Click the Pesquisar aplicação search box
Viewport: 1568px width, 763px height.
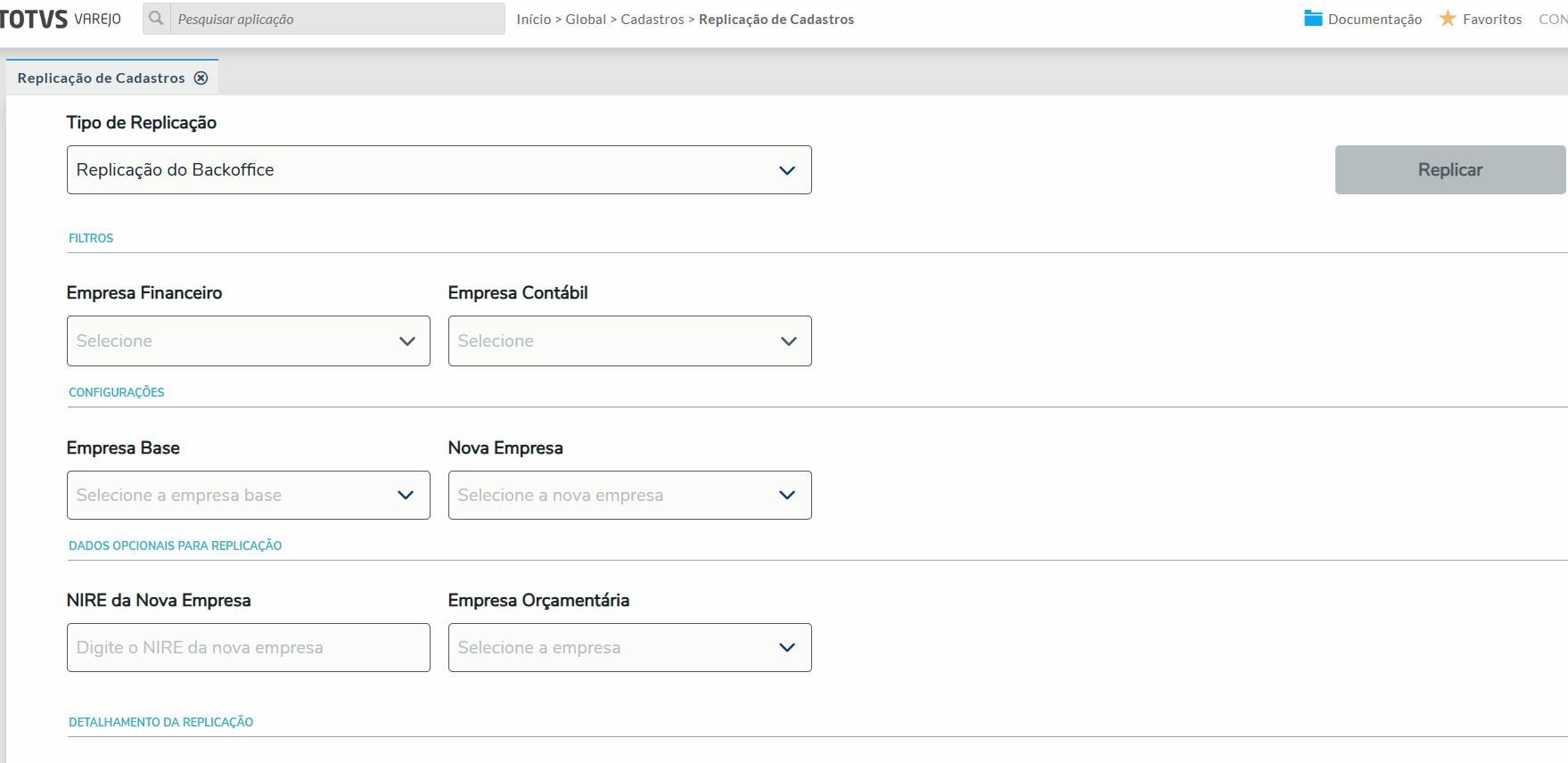(337, 19)
